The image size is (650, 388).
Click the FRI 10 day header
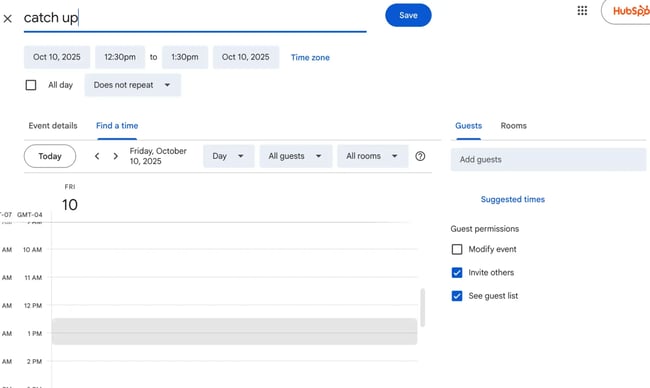point(70,199)
